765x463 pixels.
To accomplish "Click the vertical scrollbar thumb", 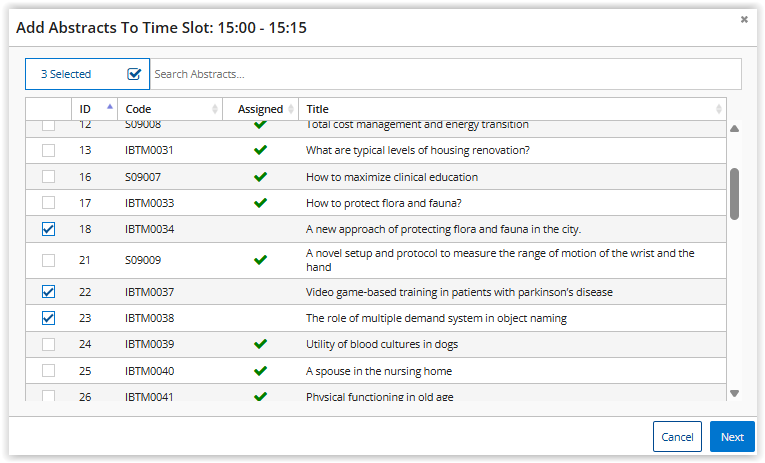I will pyautogui.click(x=735, y=193).
